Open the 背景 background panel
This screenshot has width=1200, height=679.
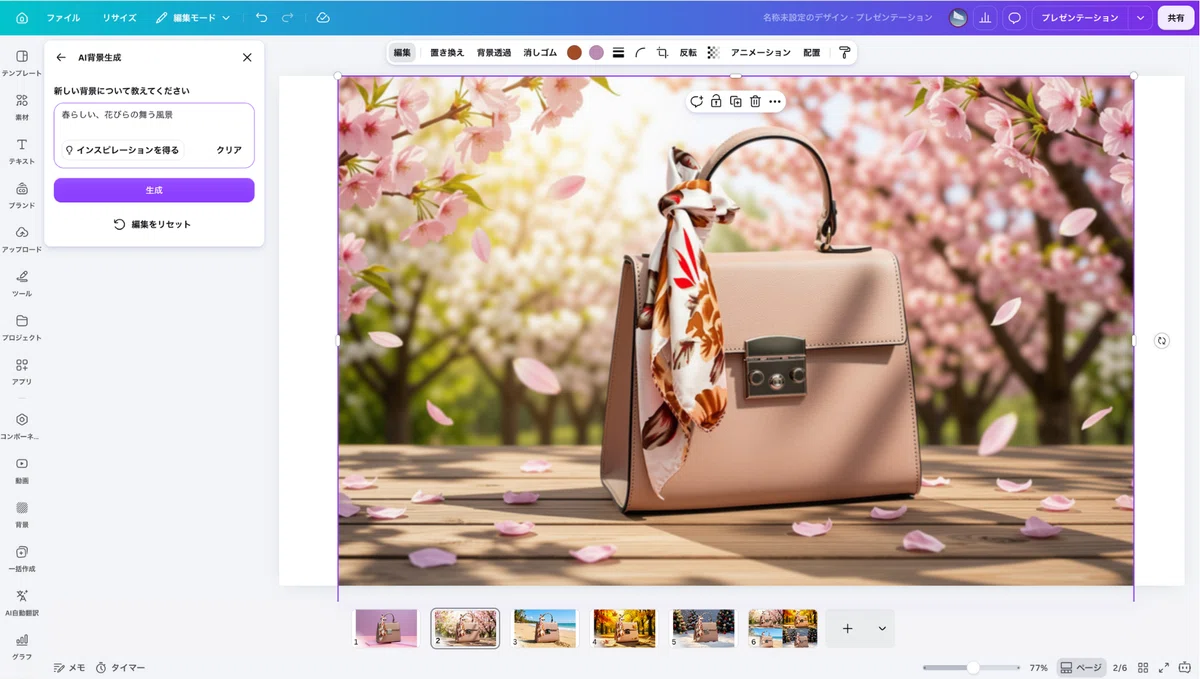[22, 514]
